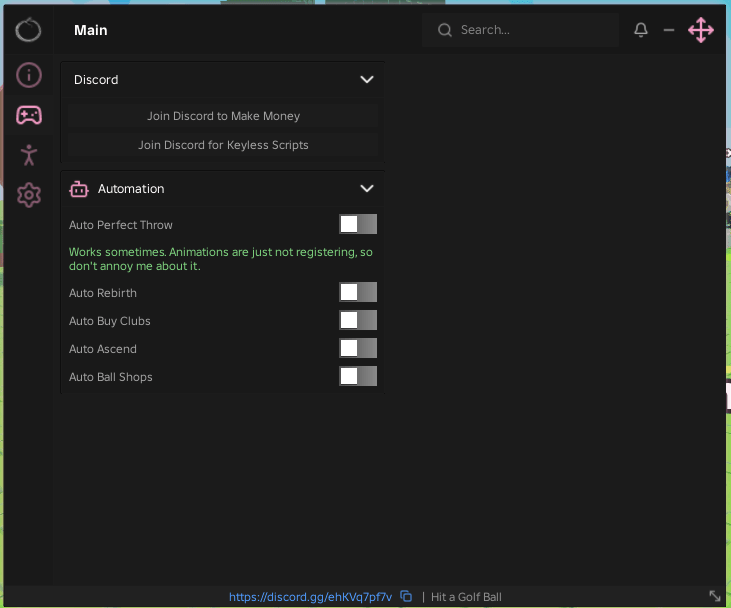Switch on Auto Ball Shops

tap(358, 376)
